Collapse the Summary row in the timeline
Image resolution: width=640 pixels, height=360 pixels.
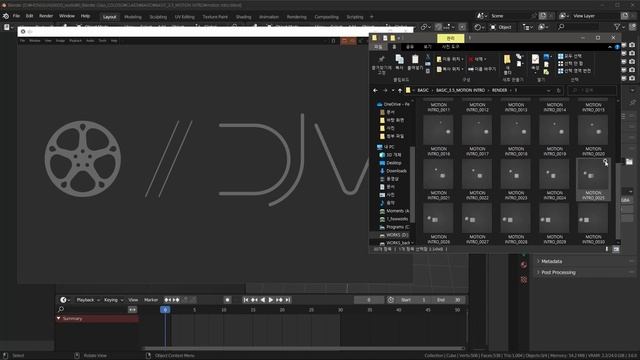59,318
